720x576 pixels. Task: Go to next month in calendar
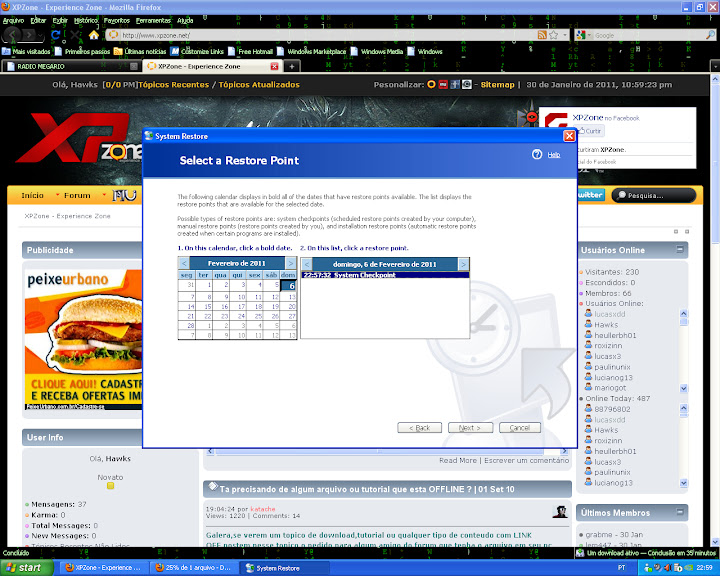click(x=291, y=263)
